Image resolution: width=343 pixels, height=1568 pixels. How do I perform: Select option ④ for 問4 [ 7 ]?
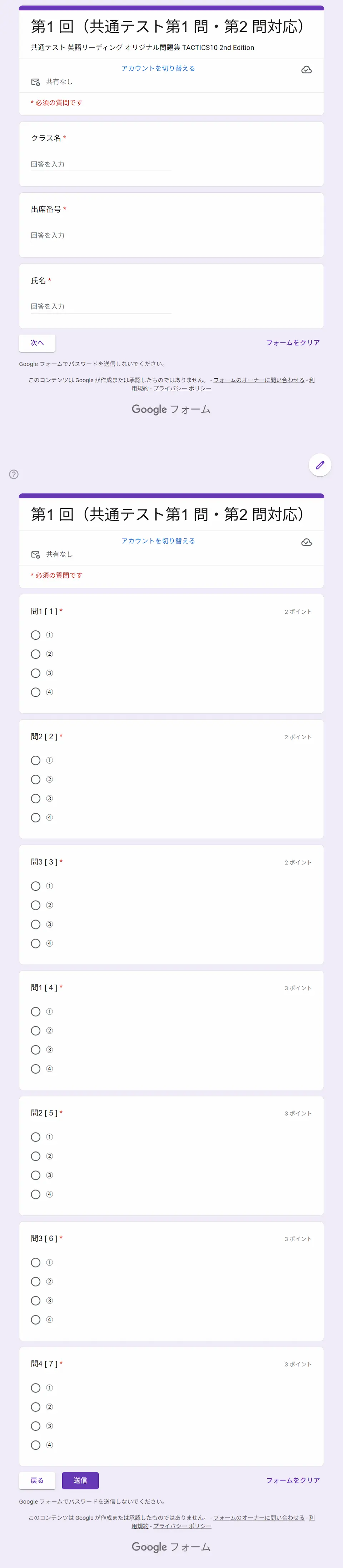click(x=36, y=1445)
